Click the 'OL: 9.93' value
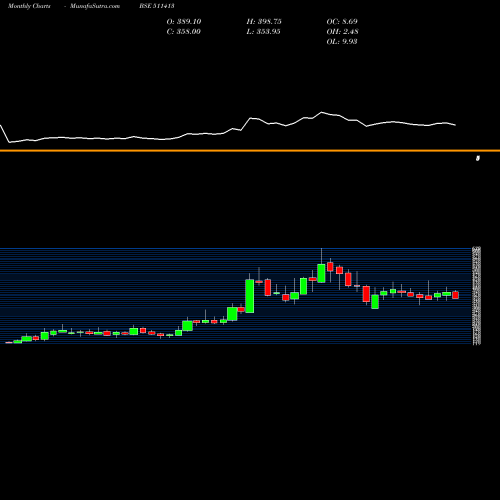This screenshot has width=500, height=500. click(x=342, y=42)
